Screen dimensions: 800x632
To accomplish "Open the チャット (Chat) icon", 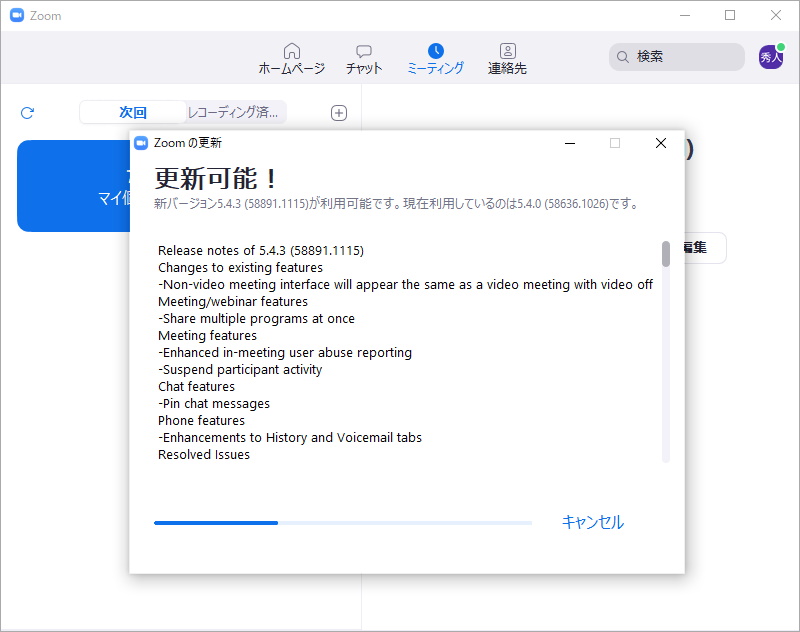I will pos(363,50).
